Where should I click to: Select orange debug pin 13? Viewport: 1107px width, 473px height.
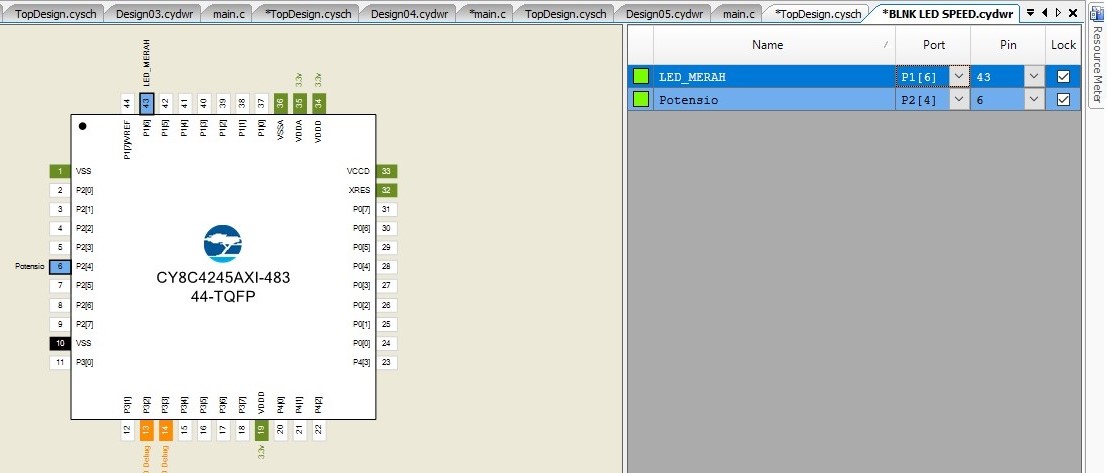point(146,429)
